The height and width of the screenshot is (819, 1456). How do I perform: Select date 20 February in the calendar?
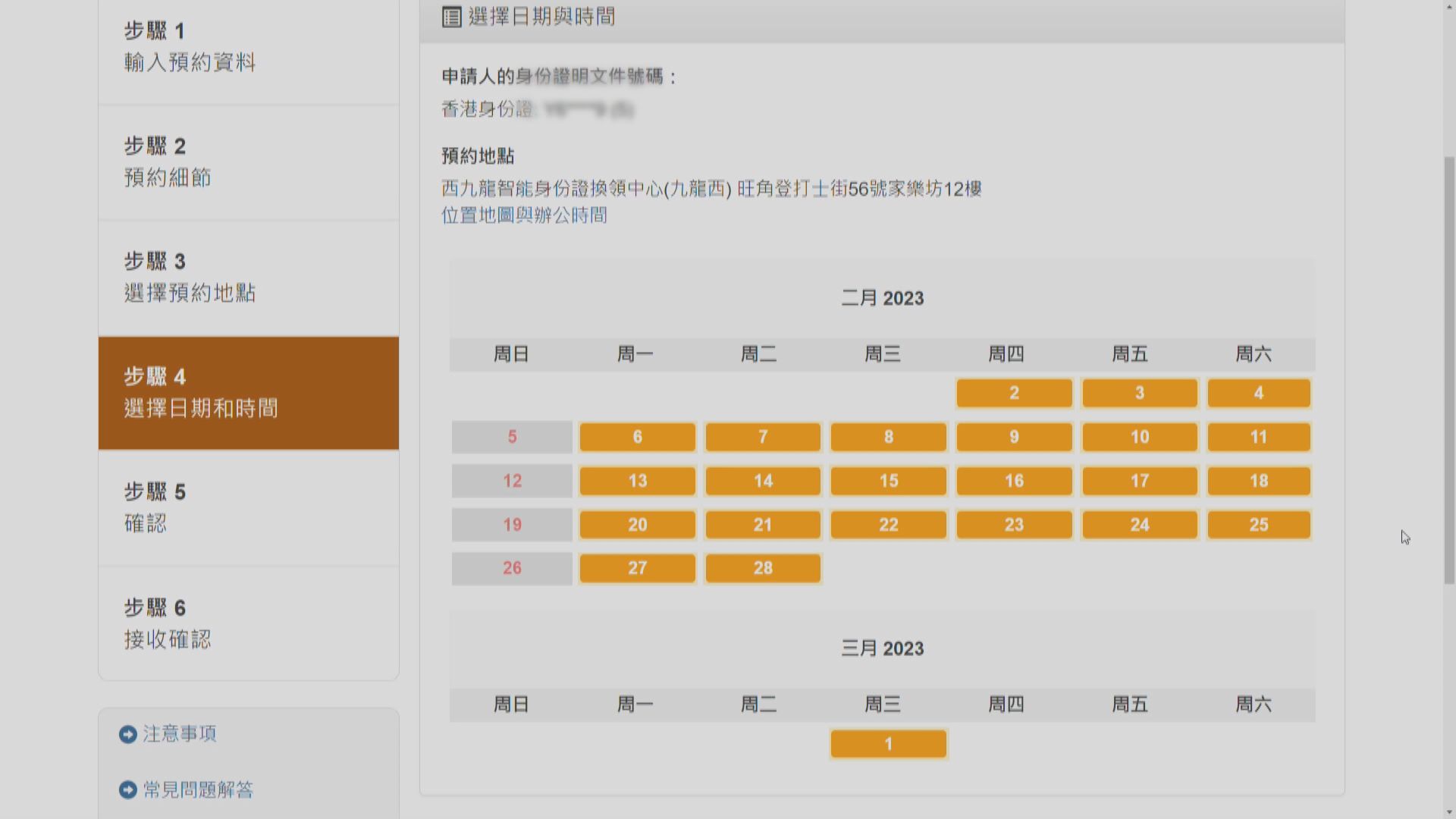636,524
